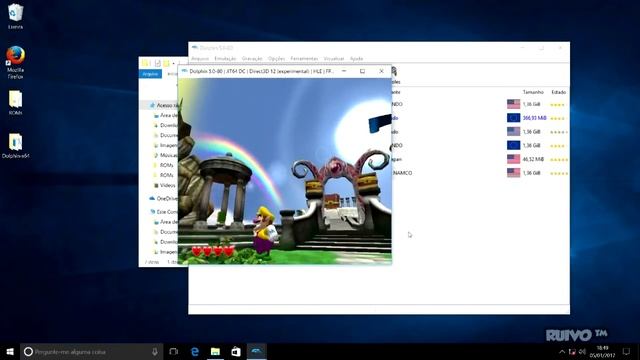The image size is (640, 360).
Task: Open Windows Store from taskbar
Action: pos(236,351)
